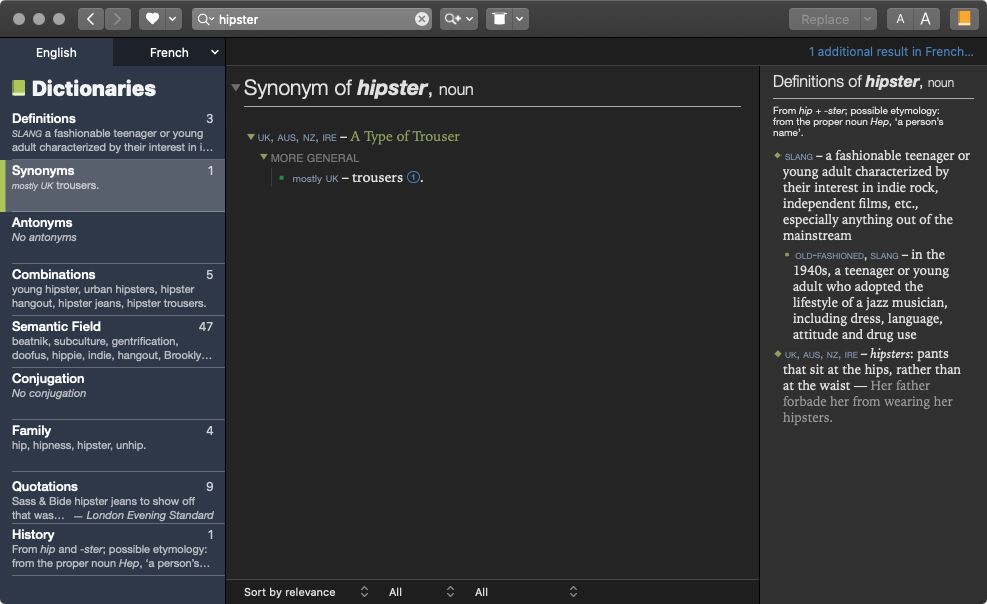Switch to the French tab

(x=169, y=52)
